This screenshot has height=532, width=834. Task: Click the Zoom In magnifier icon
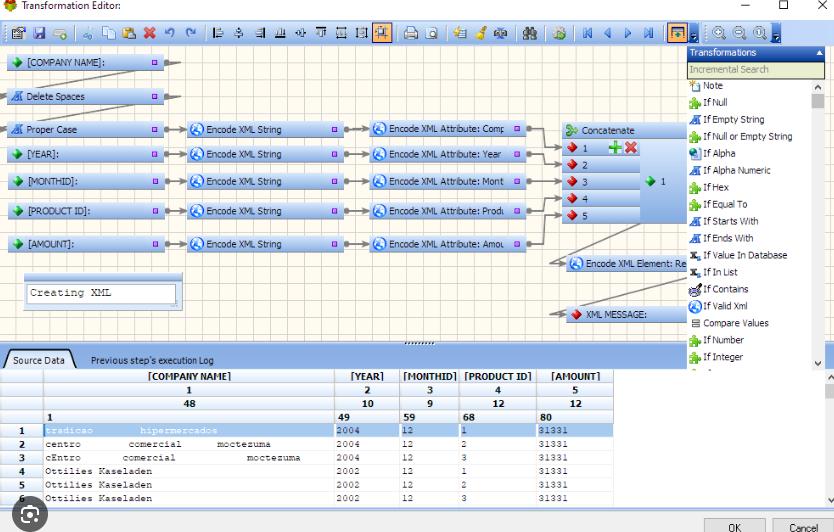coord(719,33)
